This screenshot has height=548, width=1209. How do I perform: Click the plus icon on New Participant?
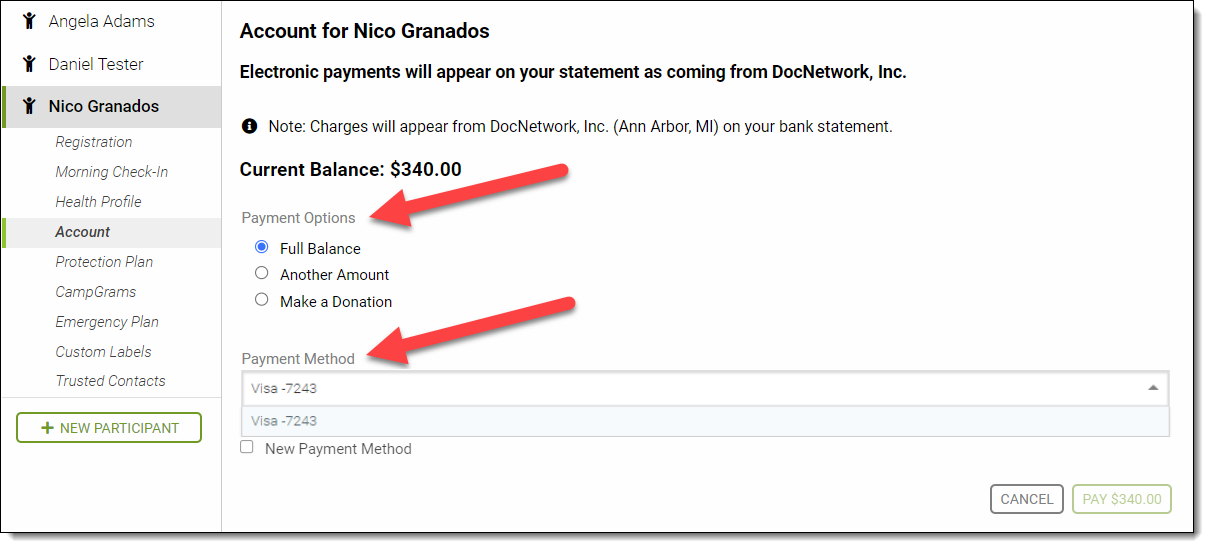click(47, 428)
